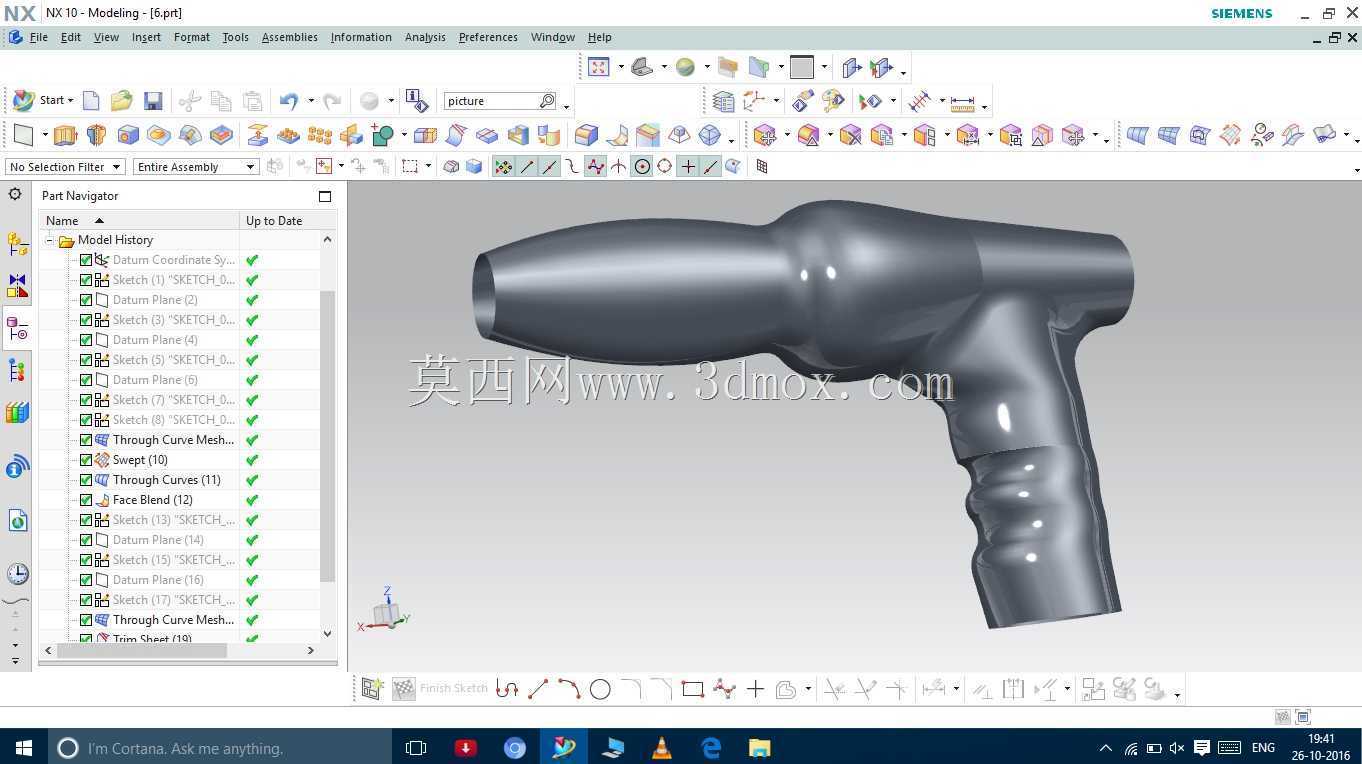Open the Help menu

coord(599,37)
